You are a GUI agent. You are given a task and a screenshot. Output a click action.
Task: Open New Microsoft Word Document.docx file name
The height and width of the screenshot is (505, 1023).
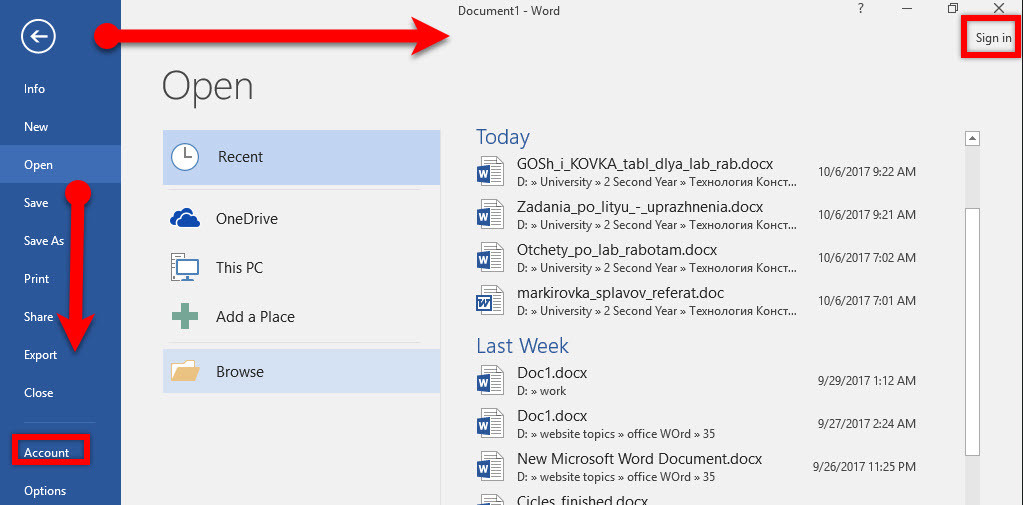coord(639,459)
